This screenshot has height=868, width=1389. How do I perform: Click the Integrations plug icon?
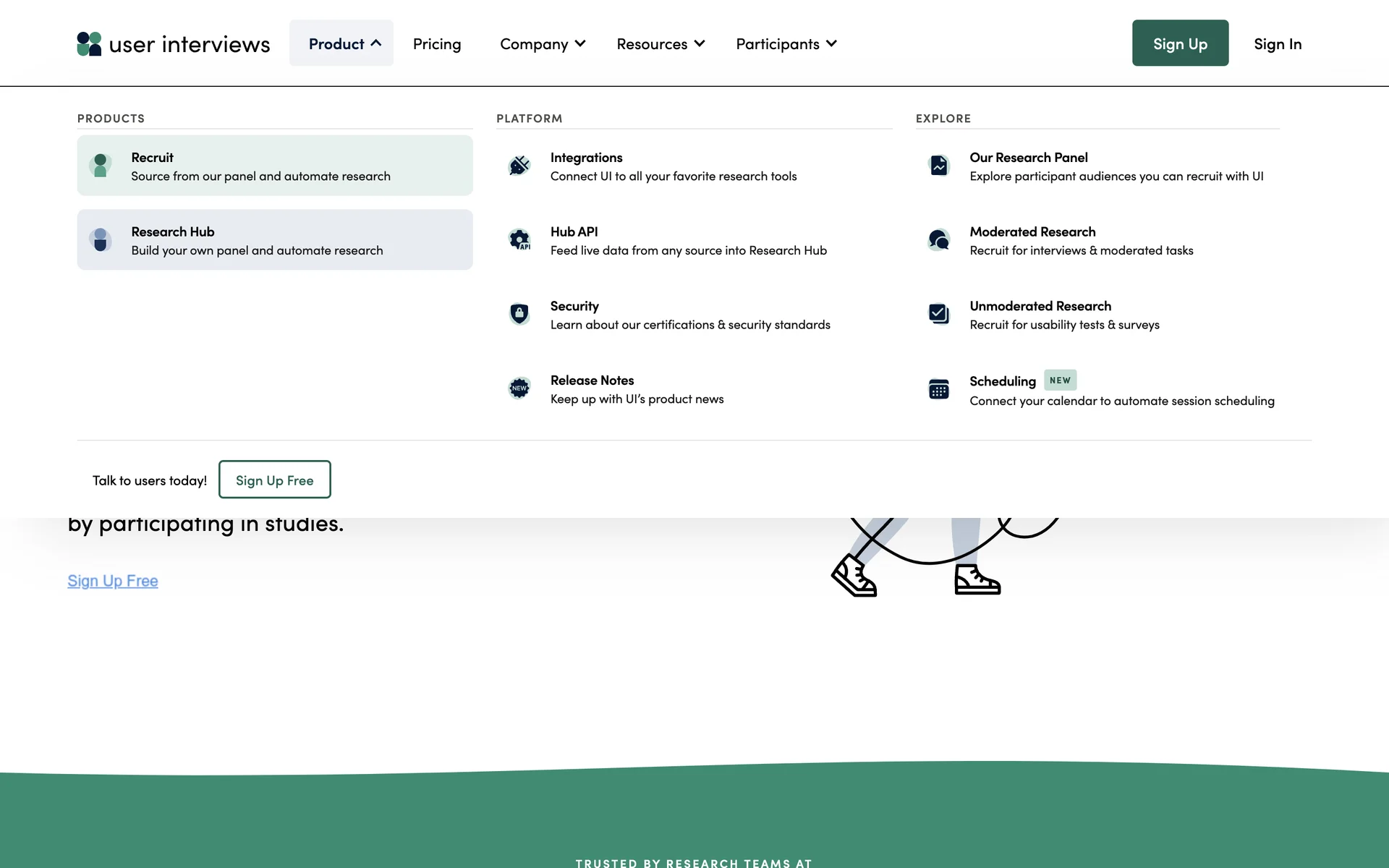519,166
